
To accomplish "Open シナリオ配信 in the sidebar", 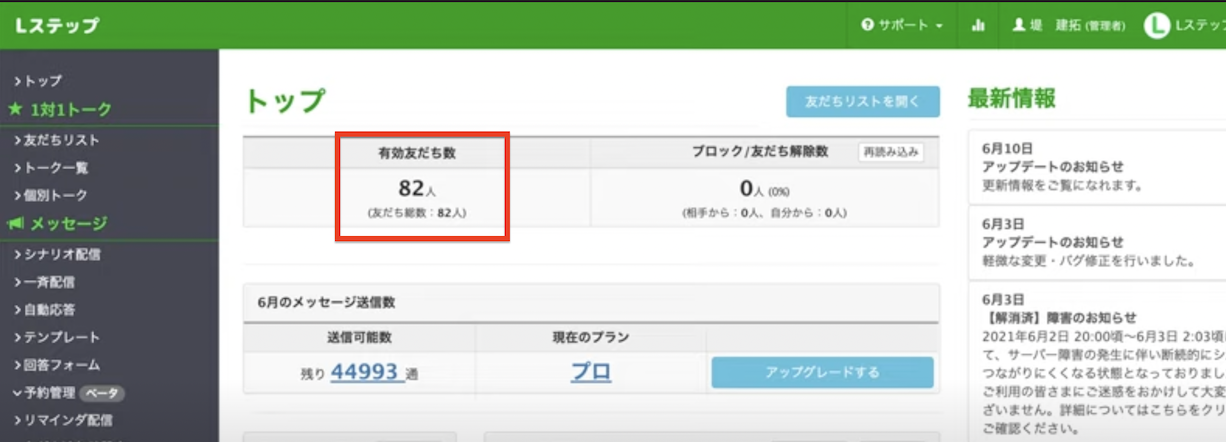I will (57, 254).
